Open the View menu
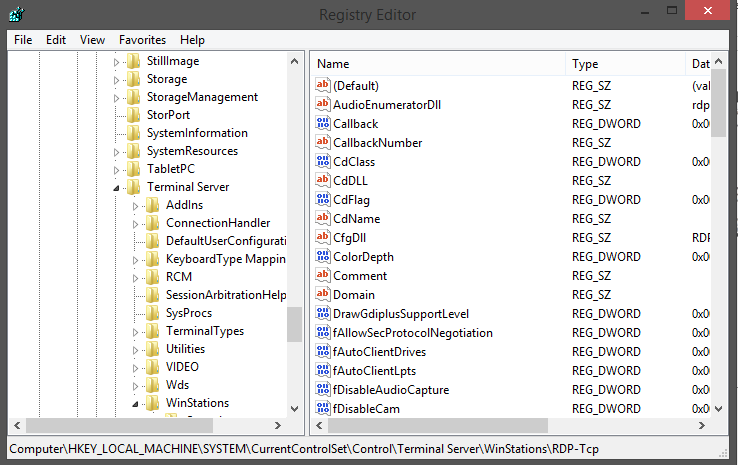This screenshot has height=465, width=738. (x=92, y=40)
